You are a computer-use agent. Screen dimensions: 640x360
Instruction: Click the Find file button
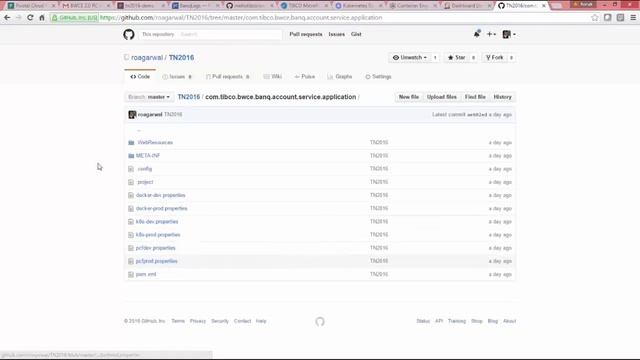pyautogui.click(x=475, y=97)
